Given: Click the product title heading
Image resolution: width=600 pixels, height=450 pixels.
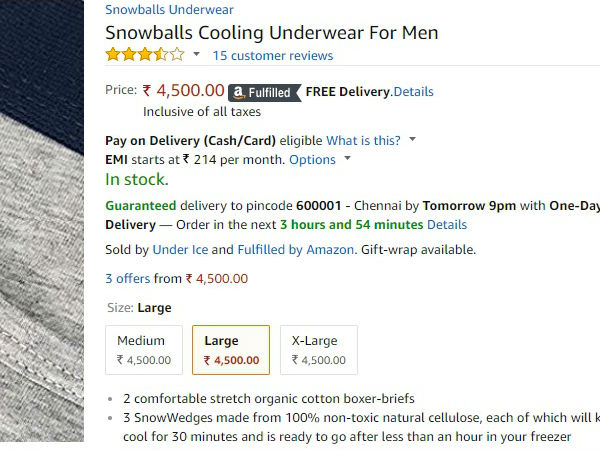Looking at the screenshot, I should coord(271,33).
